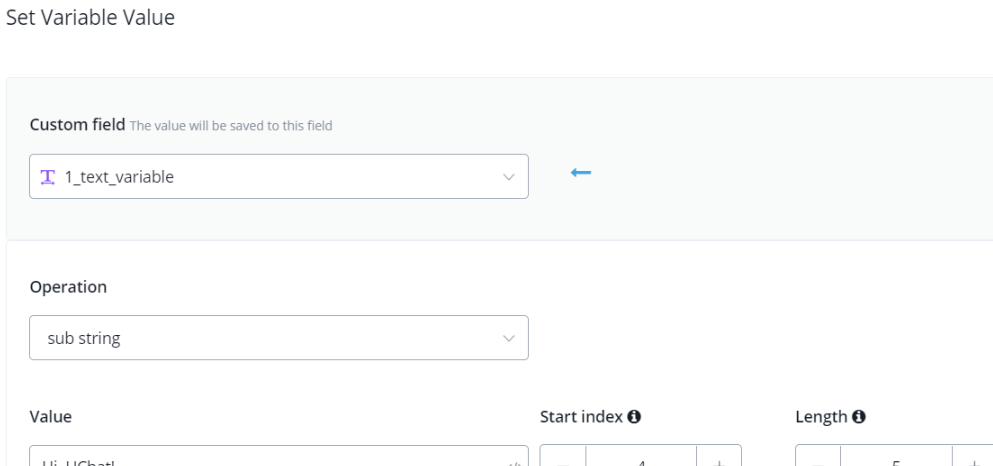
Task: Click into the Value text input
Action: [x=260, y=459]
